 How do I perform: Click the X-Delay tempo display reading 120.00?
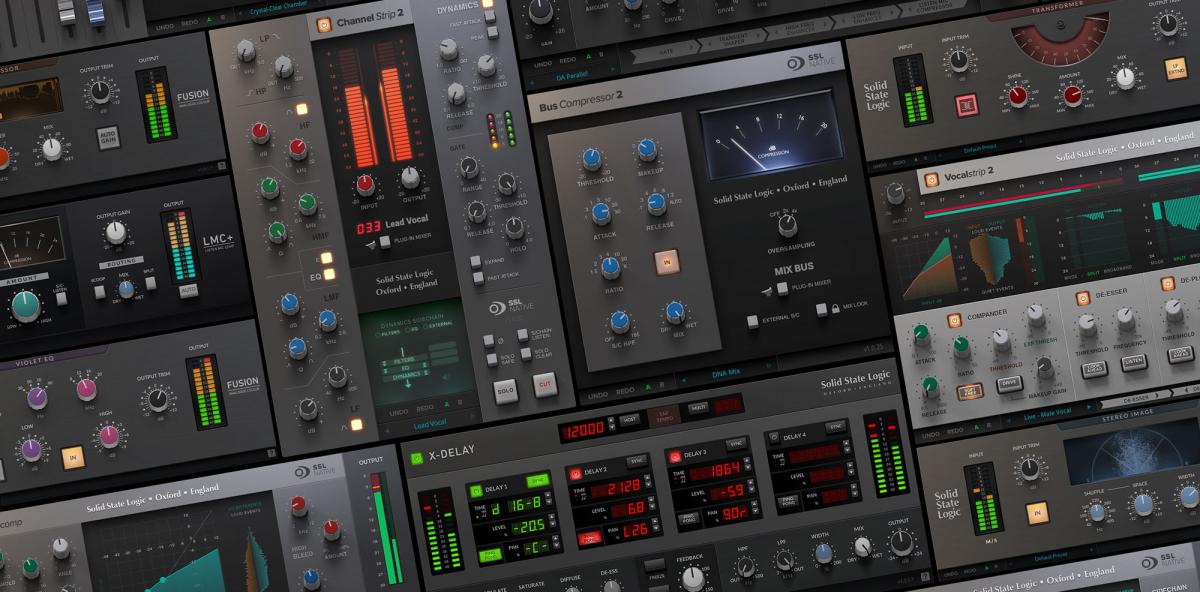pyautogui.click(x=584, y=429)
